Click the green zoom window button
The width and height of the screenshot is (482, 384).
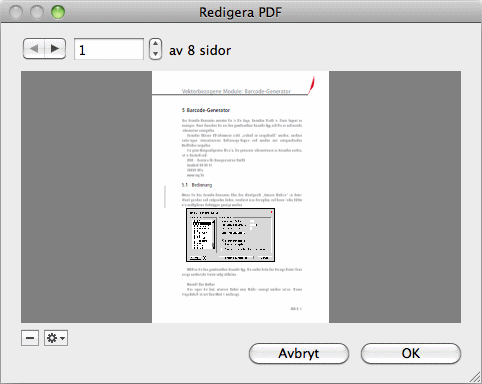click(58, 12)
